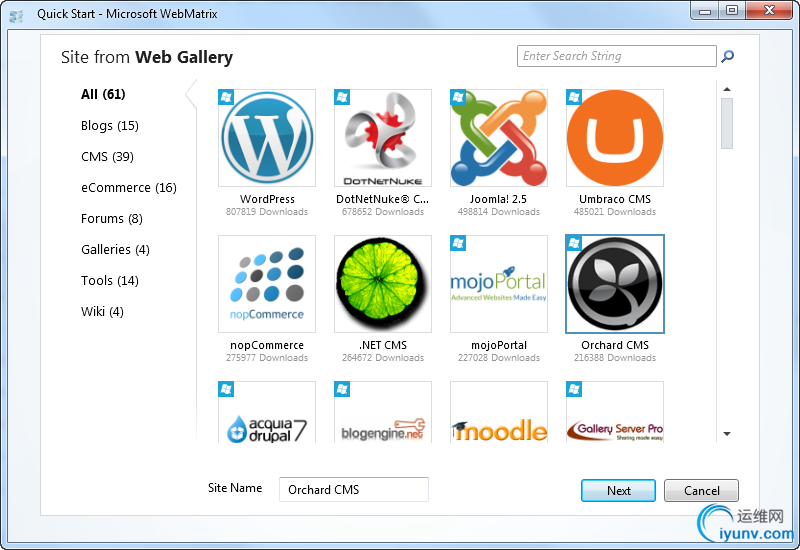Open the Galleries category
Viewport: 800px width, 550px height.
click(115, 249)
